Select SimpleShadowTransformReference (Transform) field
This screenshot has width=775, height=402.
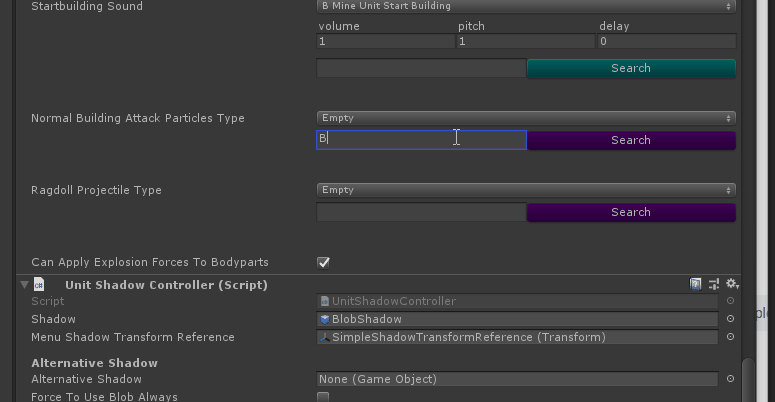(517, 337)
